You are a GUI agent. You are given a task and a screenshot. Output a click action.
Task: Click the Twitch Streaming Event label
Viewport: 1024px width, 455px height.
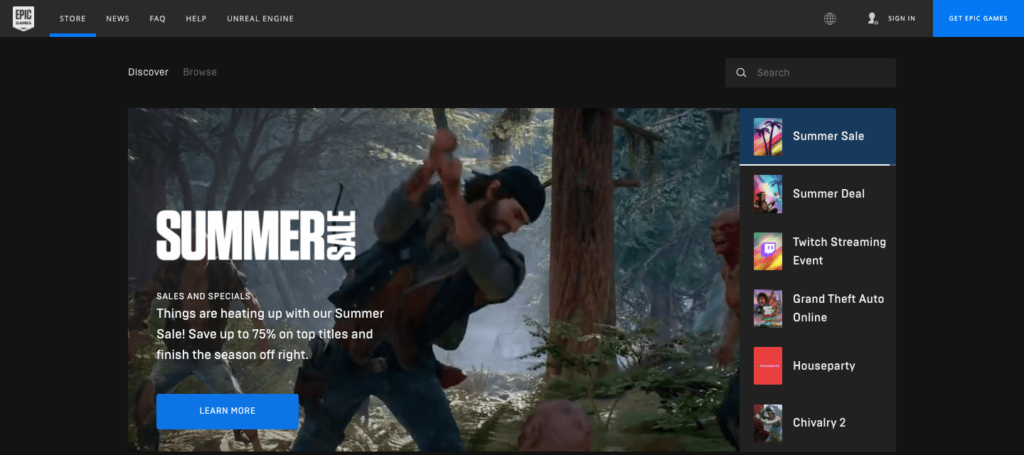839,251
